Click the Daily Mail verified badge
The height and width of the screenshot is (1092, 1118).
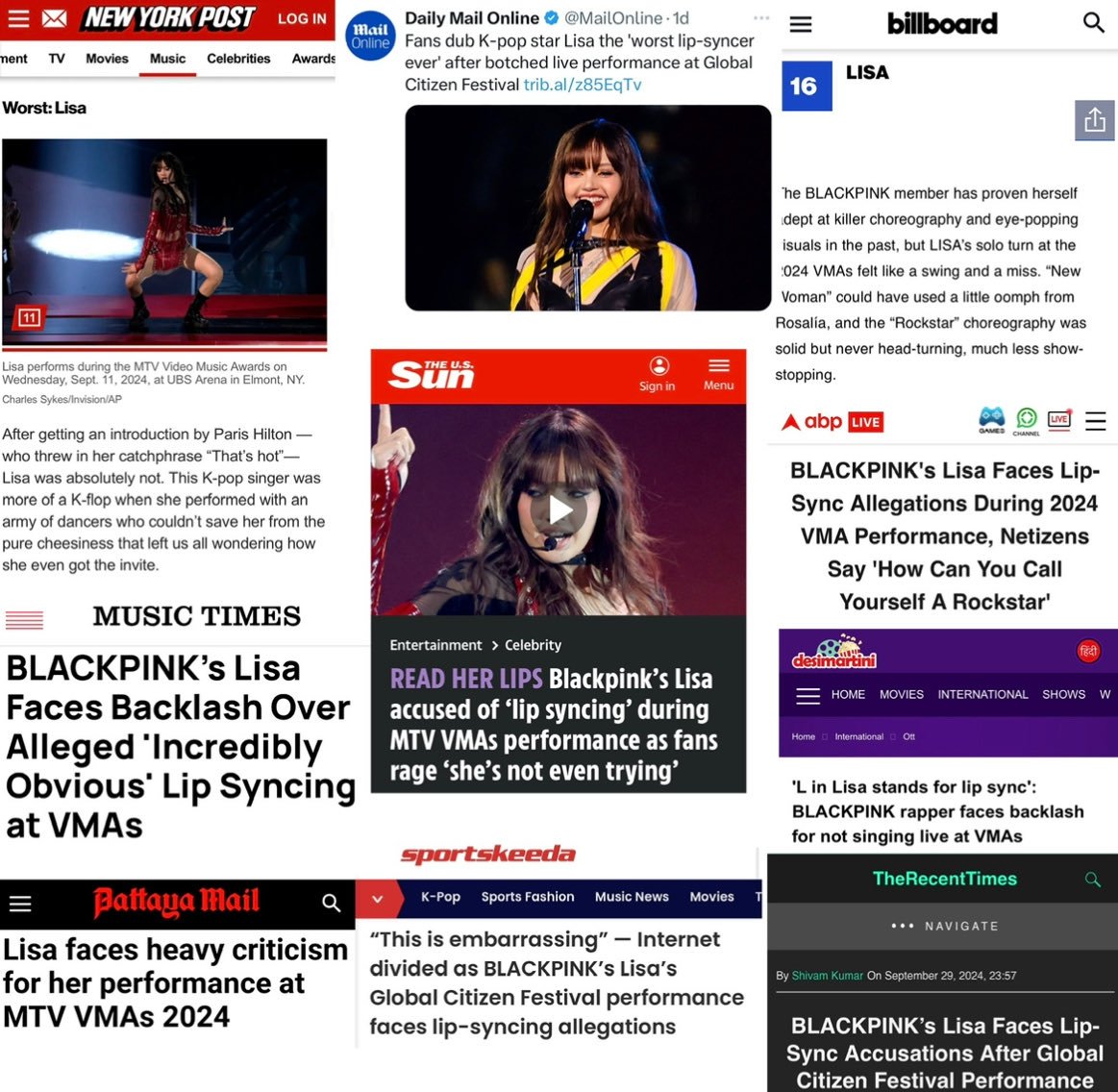pyautogui.click(x=551, y=18)
